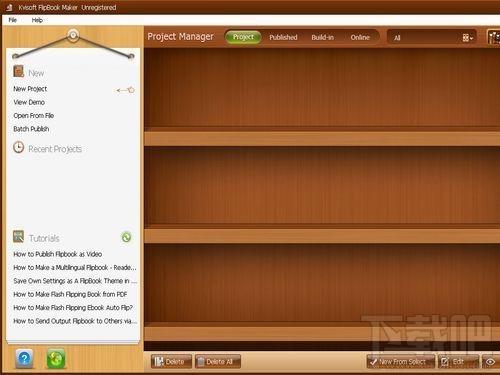This screenshot has width=500, height=375.
Task: Open tutorial How to Make Flash Flipping Ebook Auto Flip
Action: tap(73, 308)
